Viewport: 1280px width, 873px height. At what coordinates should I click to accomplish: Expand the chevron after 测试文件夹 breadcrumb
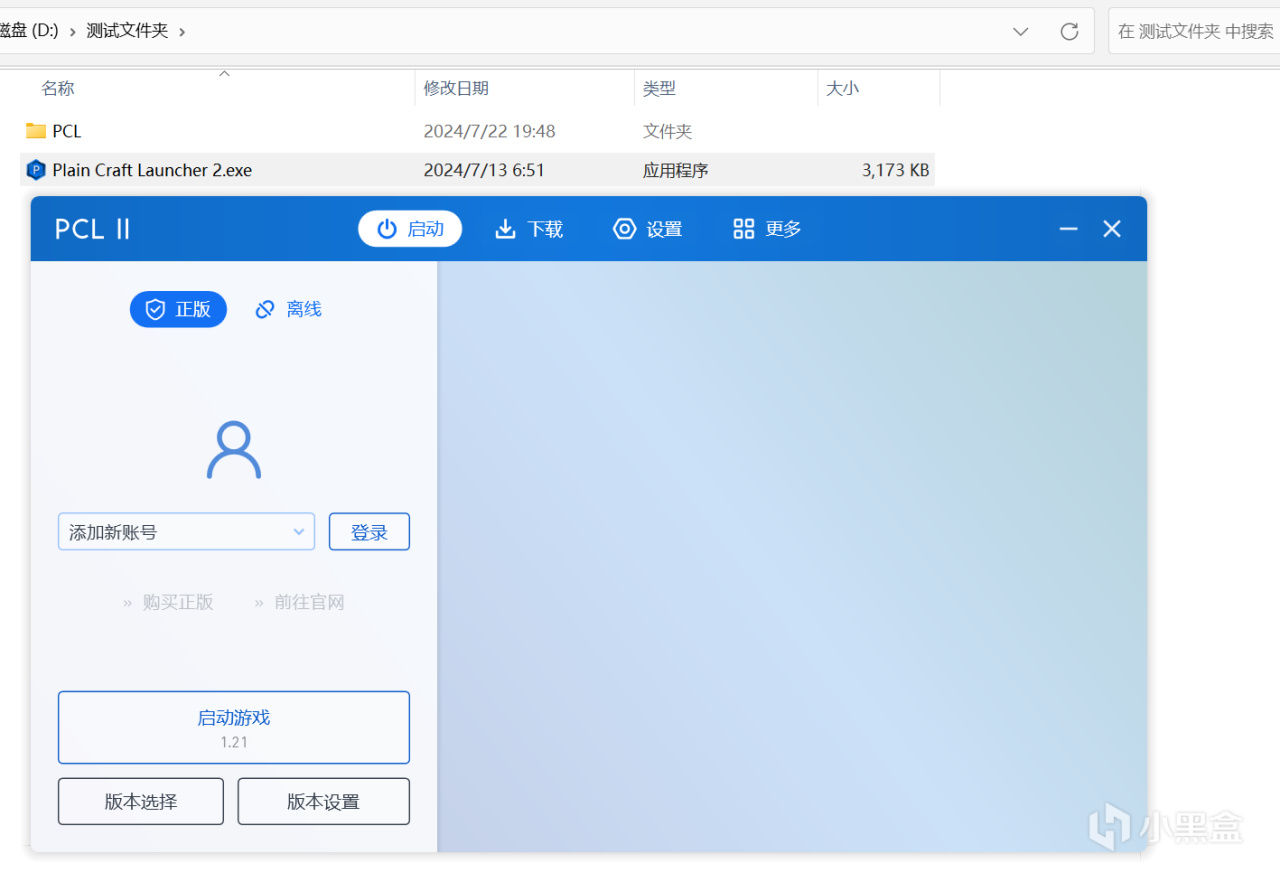182,31
